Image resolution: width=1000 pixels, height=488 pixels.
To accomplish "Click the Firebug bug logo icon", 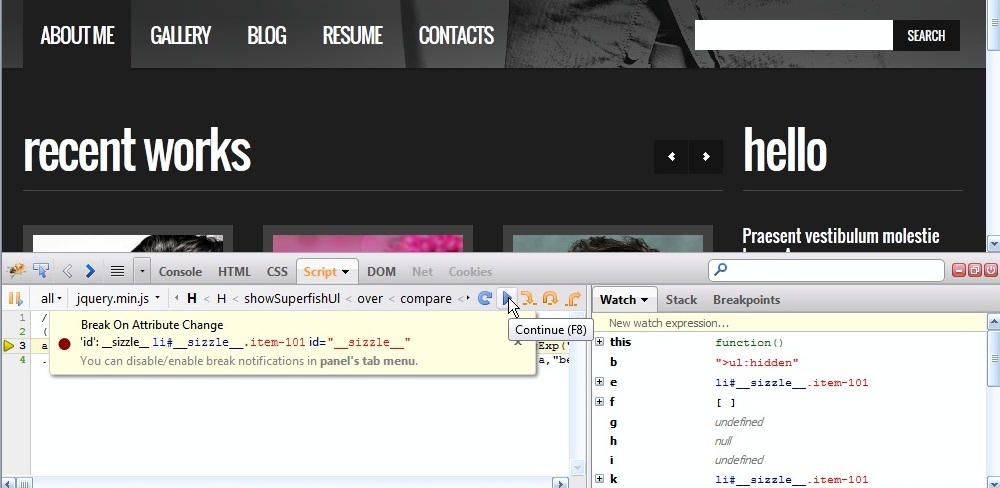I will pos(16,271).
